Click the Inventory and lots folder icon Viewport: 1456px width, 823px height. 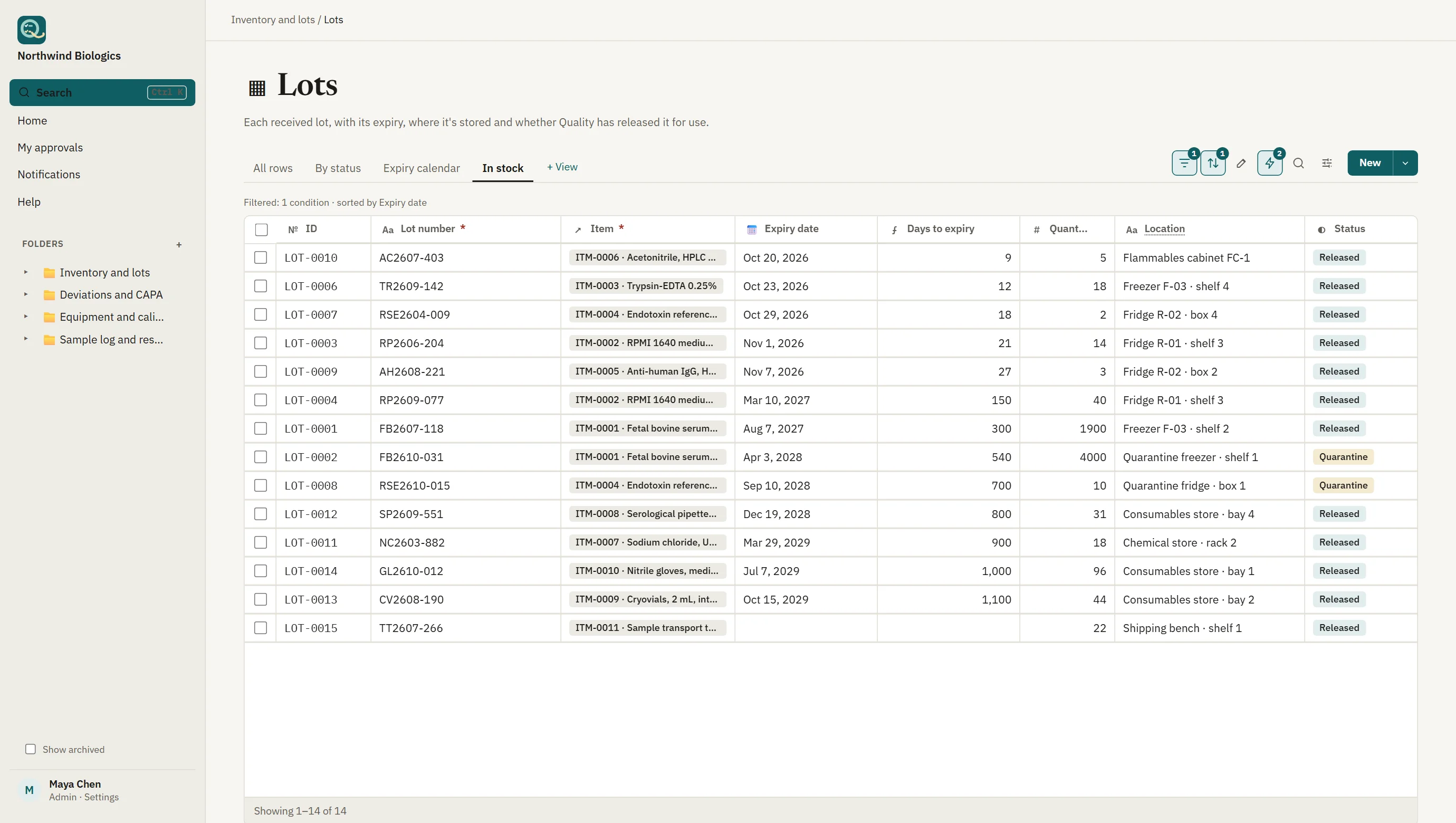(49, 273)
